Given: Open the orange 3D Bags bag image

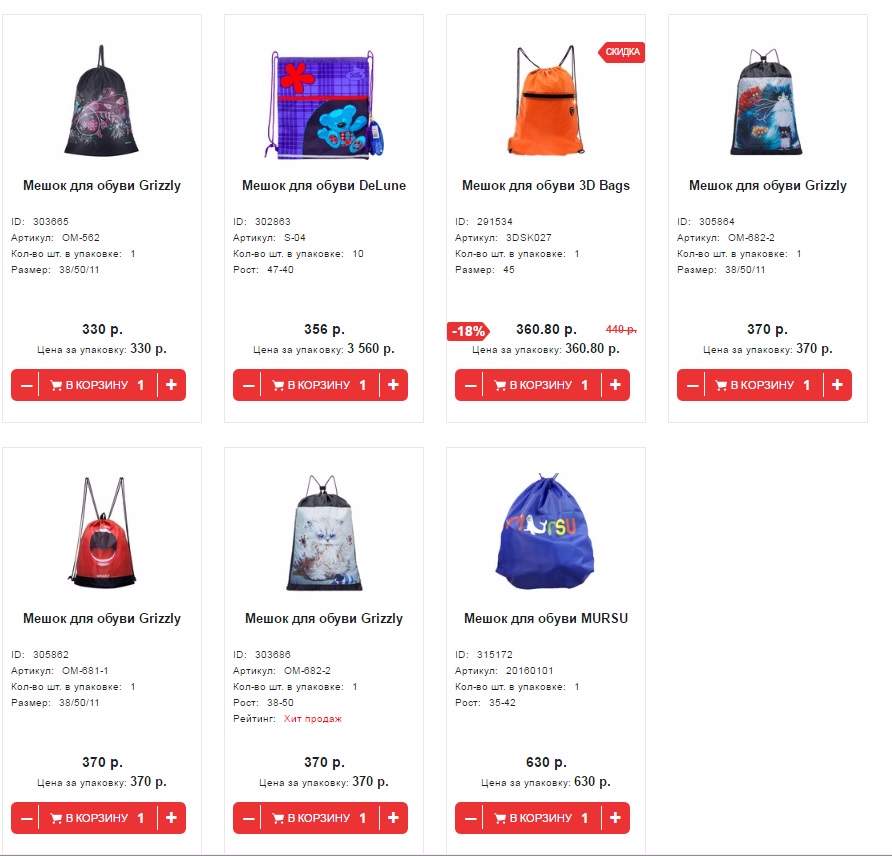Looking at the screenshot, I should [546, 100].
